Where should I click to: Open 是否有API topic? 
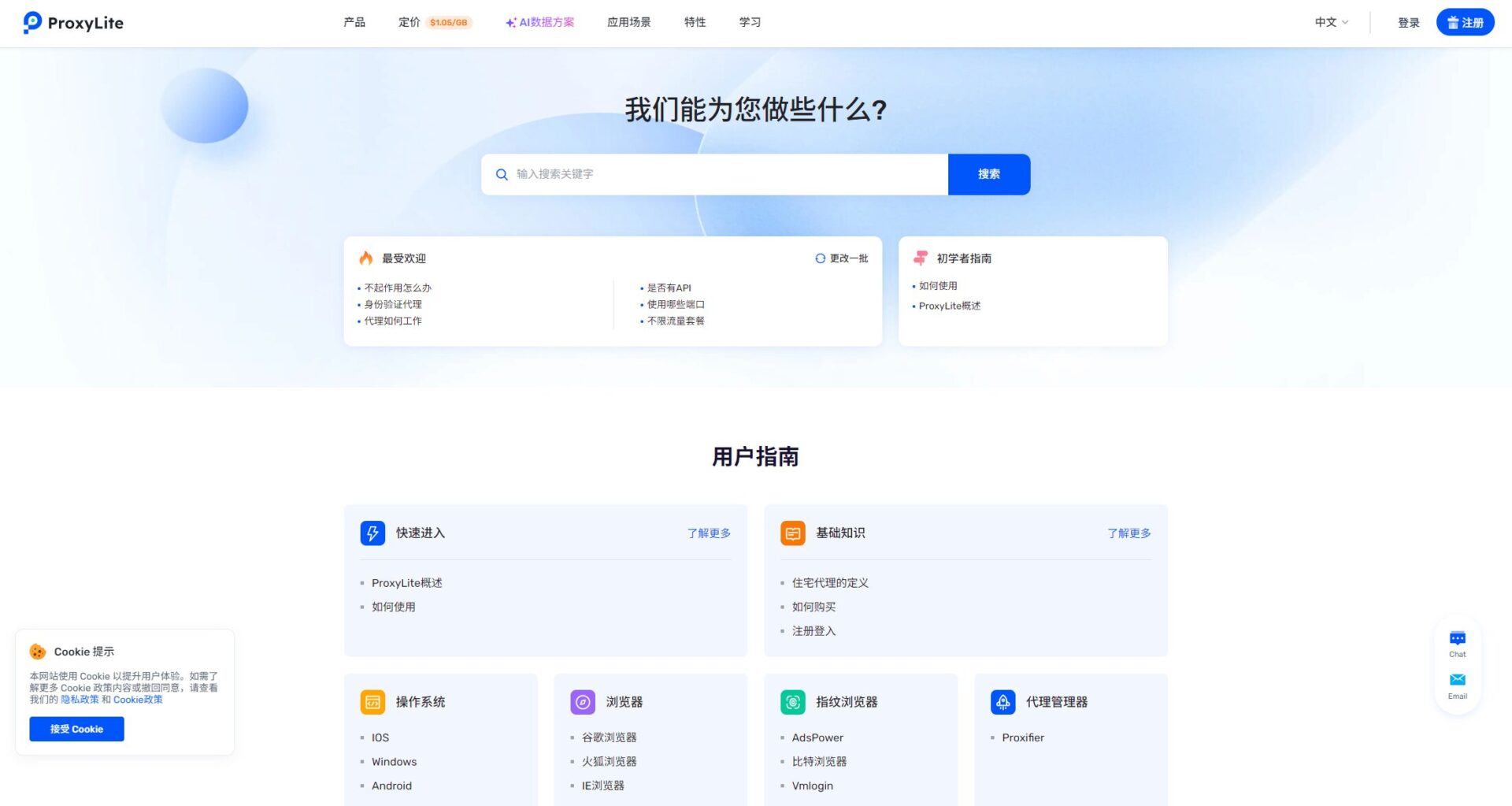tap(669, 288)
